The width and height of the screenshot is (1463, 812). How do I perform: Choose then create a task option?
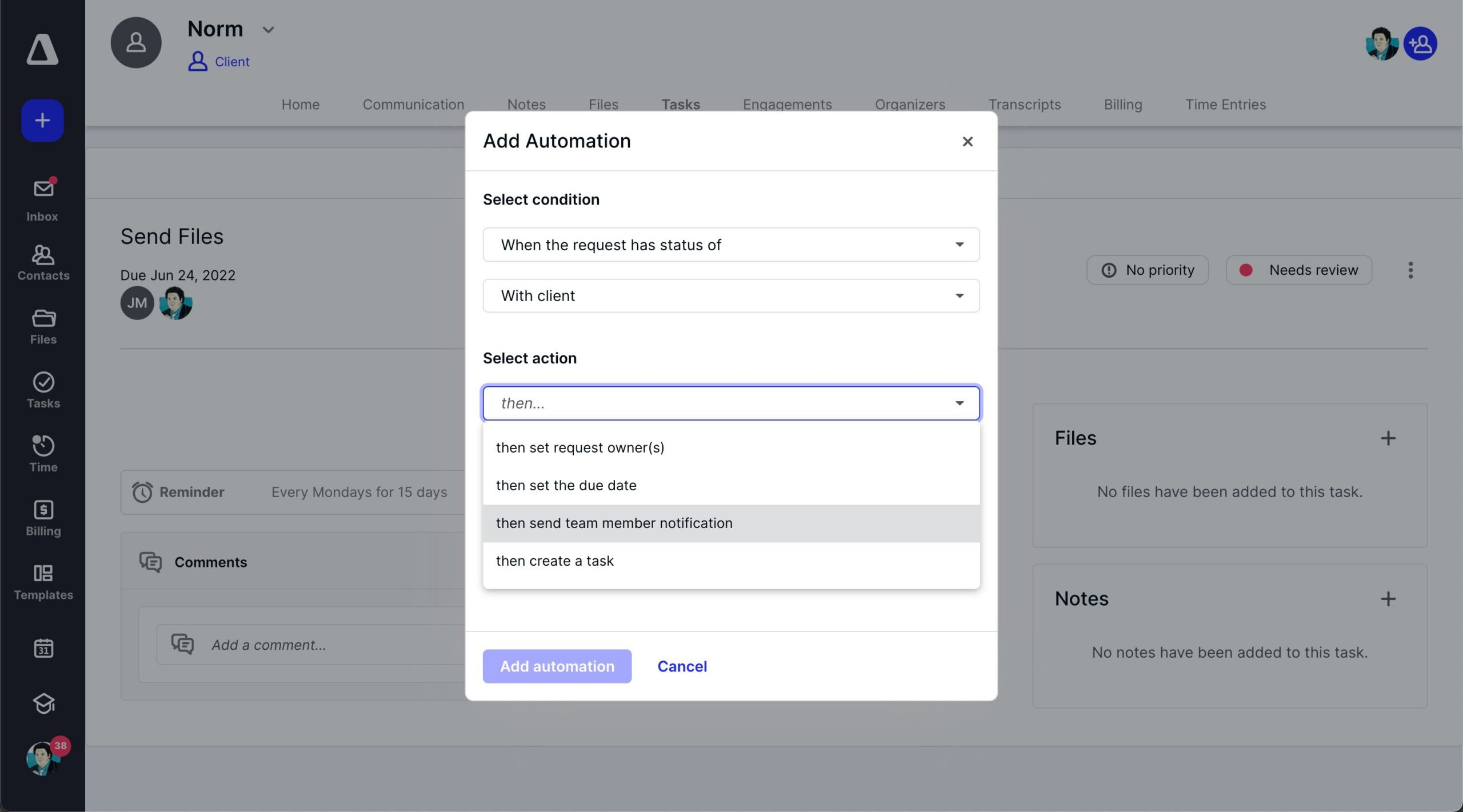[554, 561]
